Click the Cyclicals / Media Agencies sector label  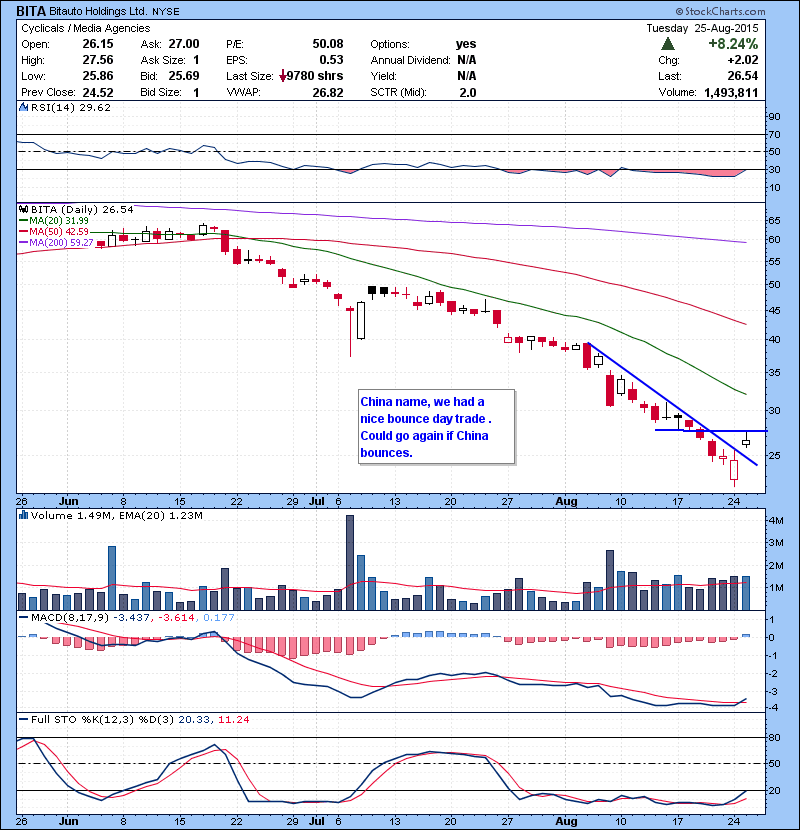[86, 28]
